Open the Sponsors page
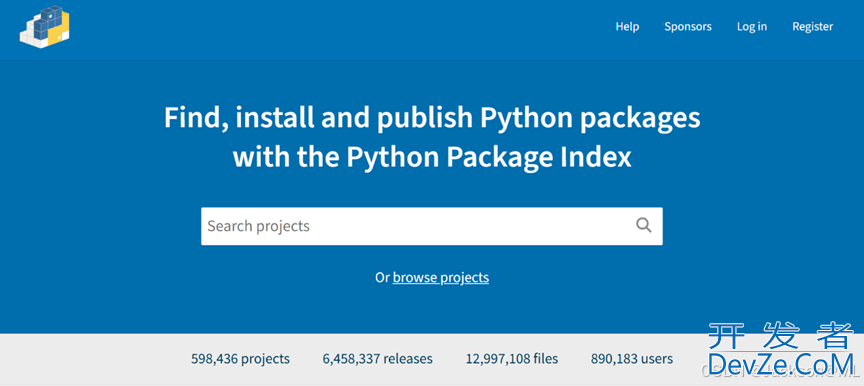The image size is (864, 386). click(688, 26)
